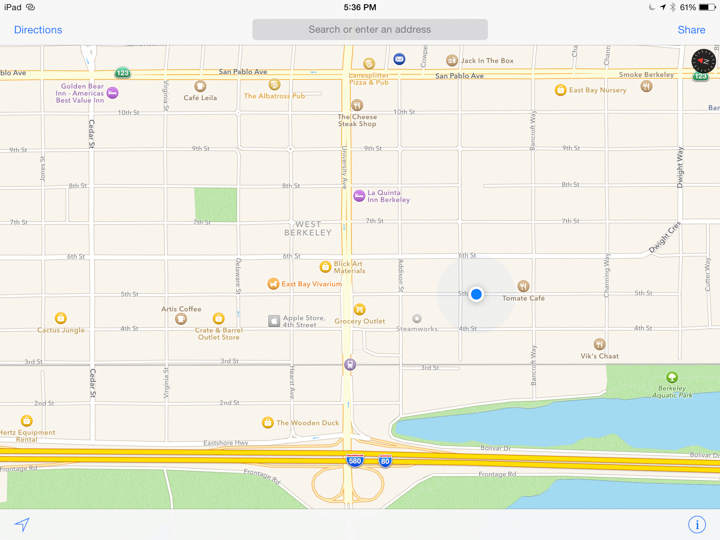The height and width of the screenshot is (540, 720).
Task: Tap Berkeley Aquatic Park tree pin
Action: (672, 377)
